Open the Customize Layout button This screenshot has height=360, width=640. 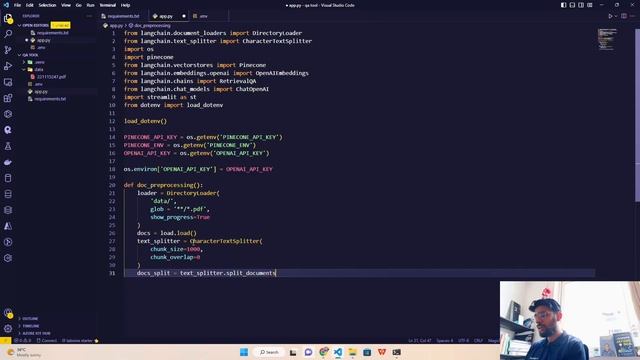(590, 5)
